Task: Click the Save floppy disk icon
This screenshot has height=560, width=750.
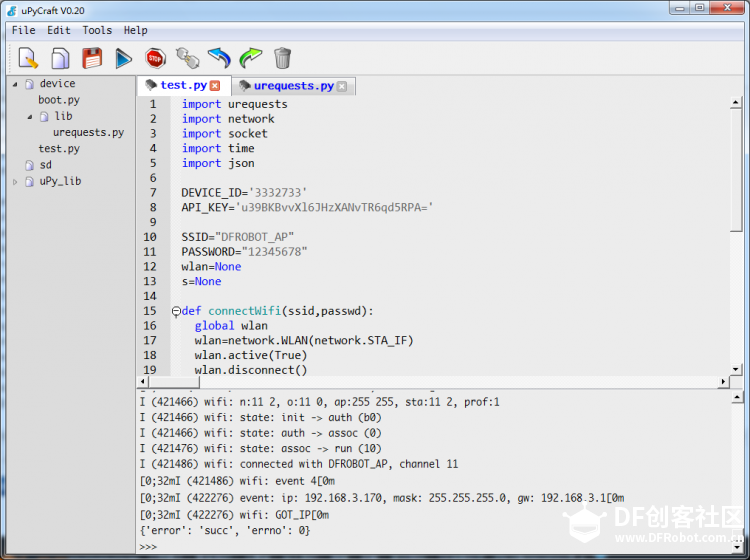Action: point(92,58)
